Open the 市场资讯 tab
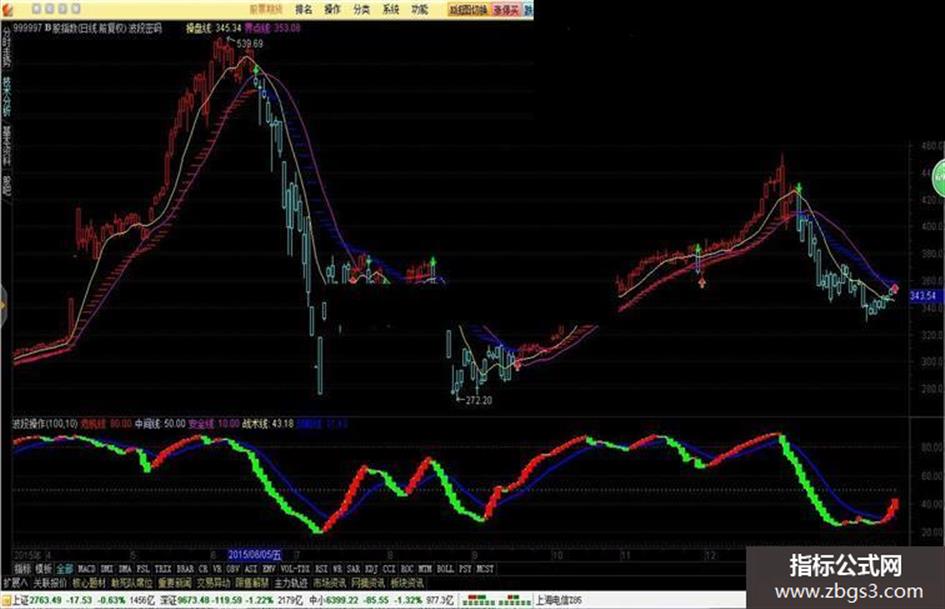 click(x=330, y=583)
